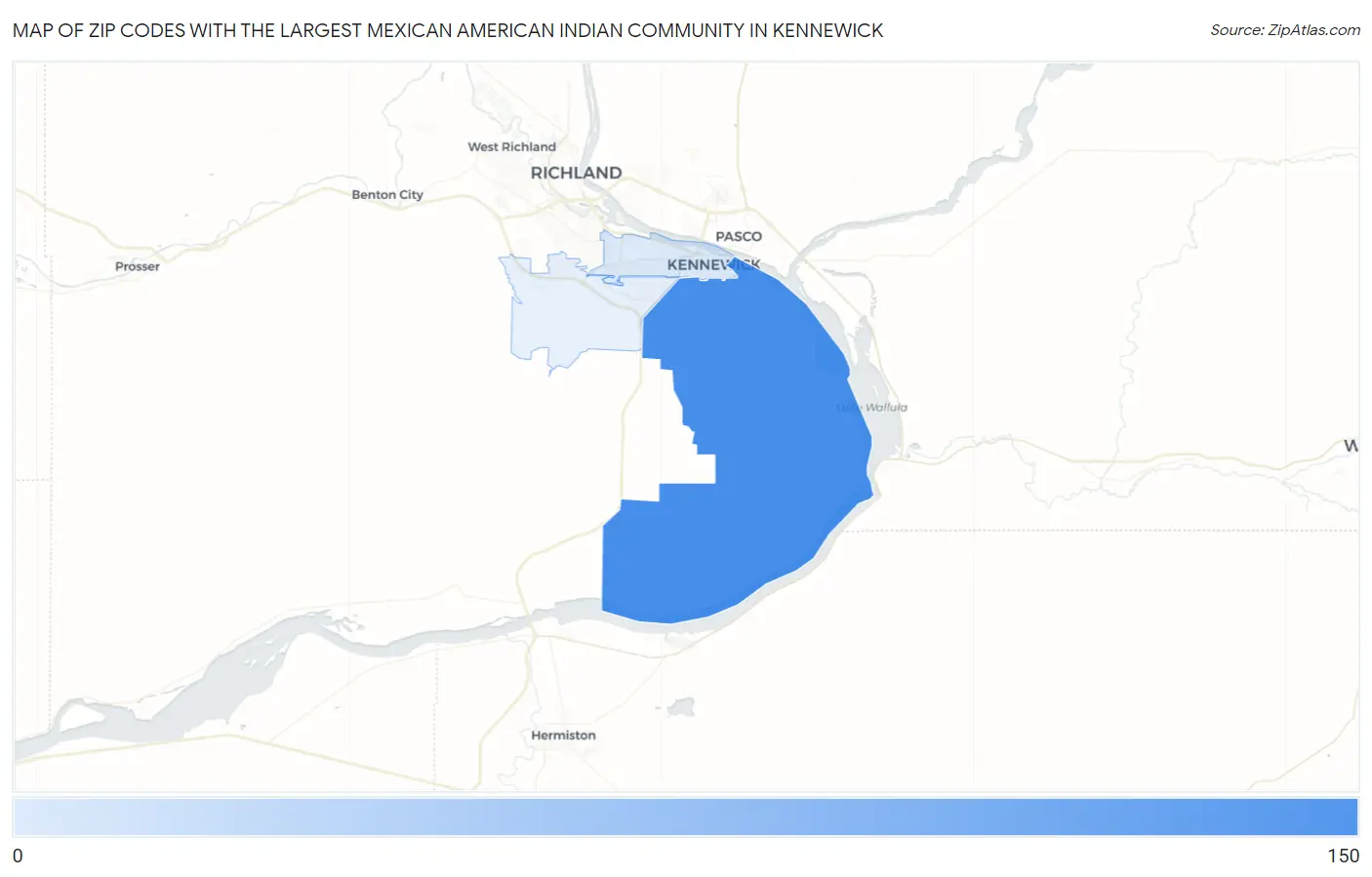Click the color gradient legend bar
1372x877 pixels.
coord(685,817)
